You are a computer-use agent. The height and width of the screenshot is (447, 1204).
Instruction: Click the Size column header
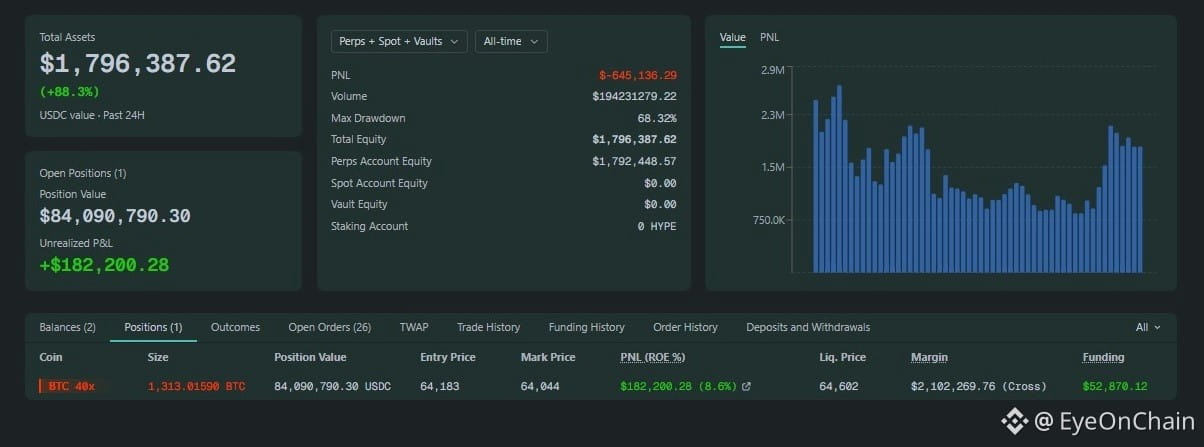[158, 357]
